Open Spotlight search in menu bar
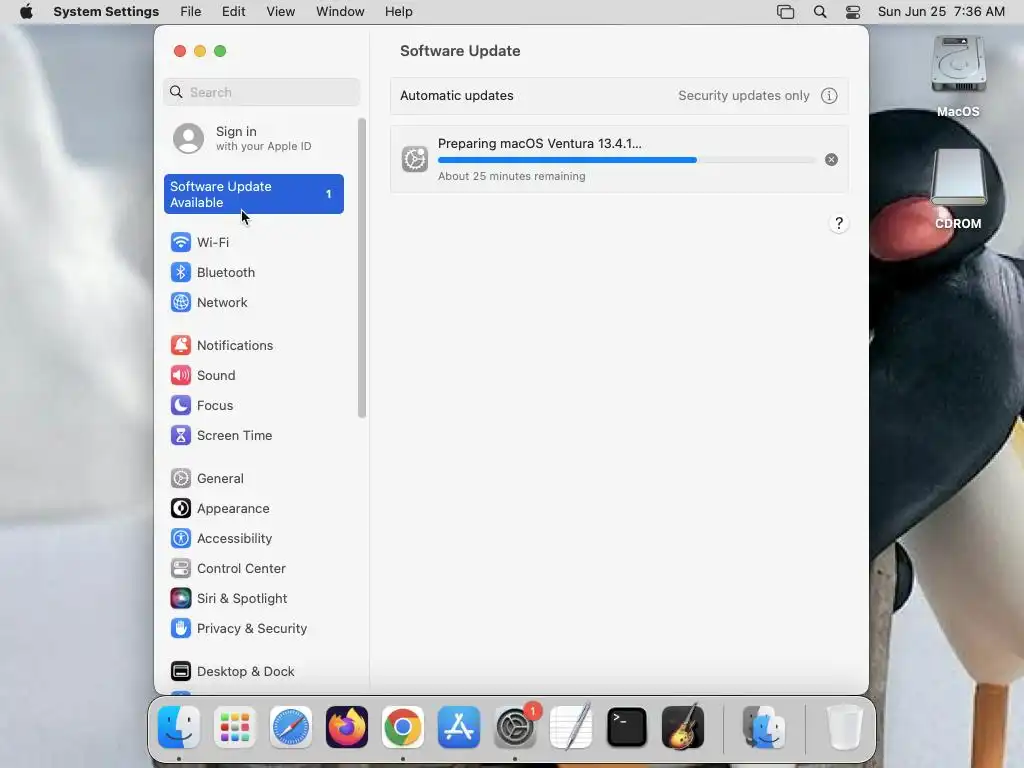Image resolution: width=1024 pixels, height=768 pixels. (820, 12)
